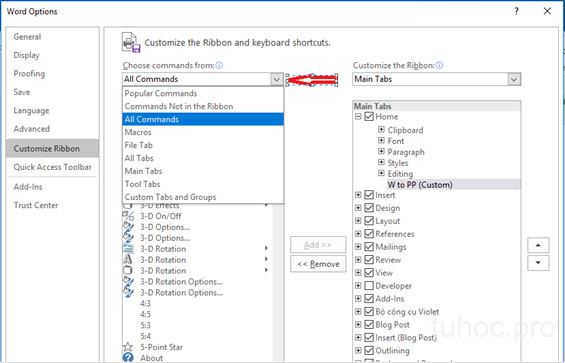Select the 4:3 command
The image size is (565, 363).
(146, 304)
